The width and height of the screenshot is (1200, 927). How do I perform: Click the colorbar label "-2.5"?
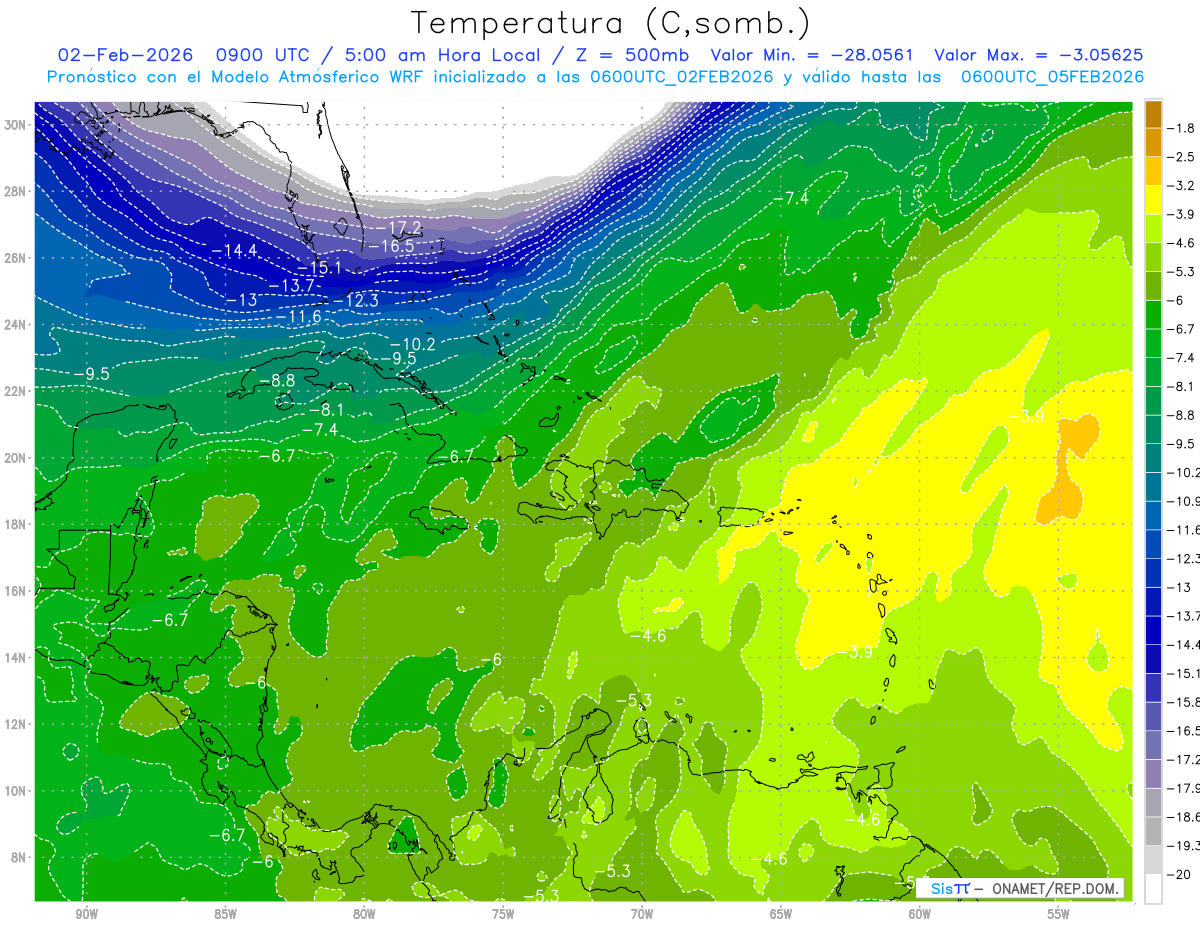1183,157
